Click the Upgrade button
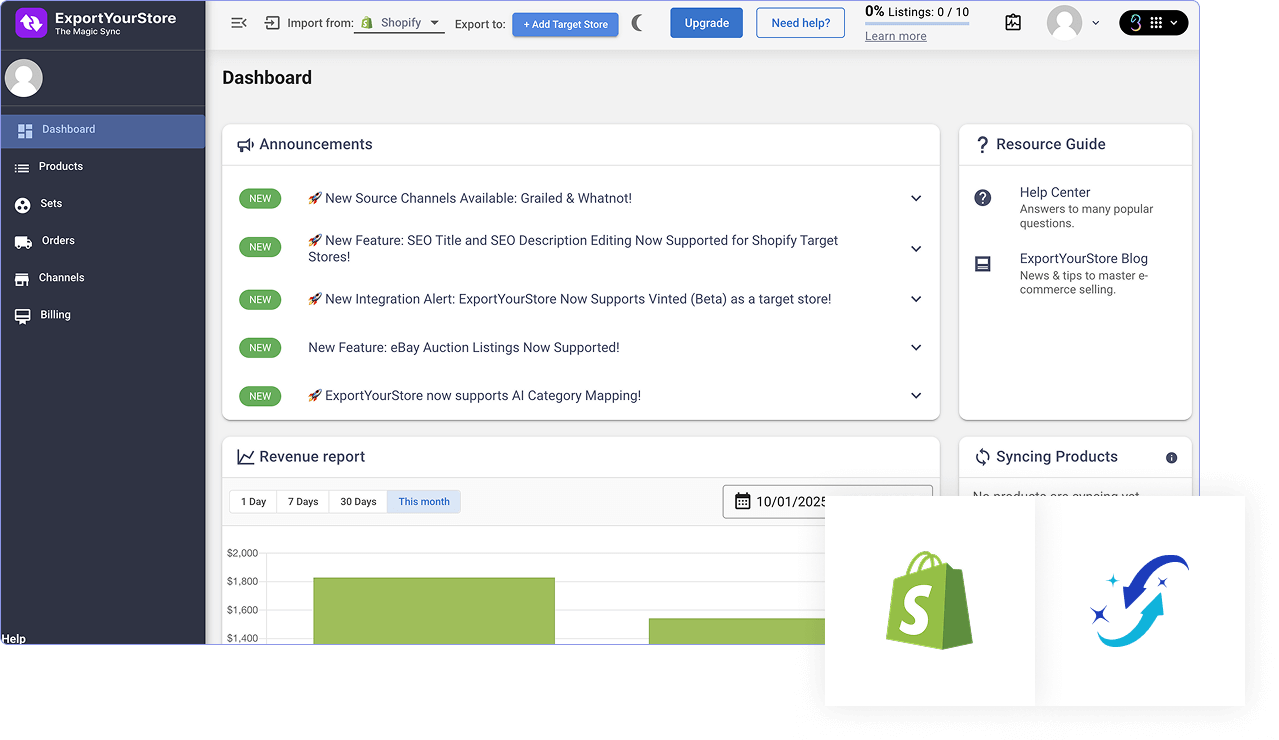Viewport: 1279px width, 740px height. pyautogui.click(x=706, y=23)
